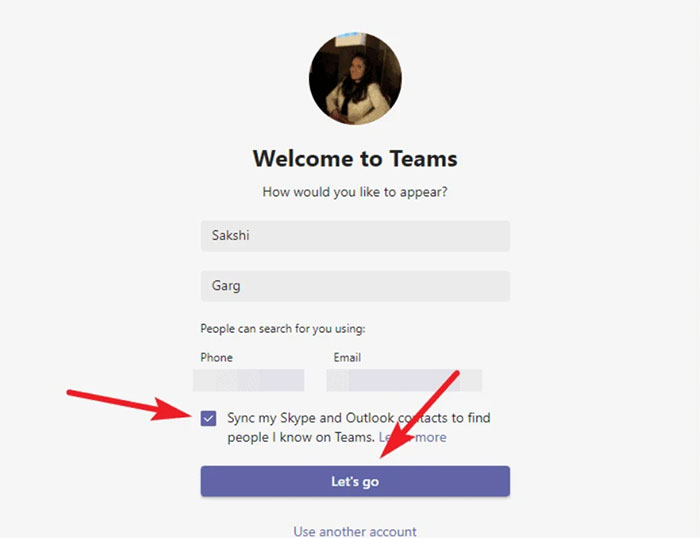
Task: Click the circular profile photo avatar
Action: pyautogui.click(x=355, y=78)
